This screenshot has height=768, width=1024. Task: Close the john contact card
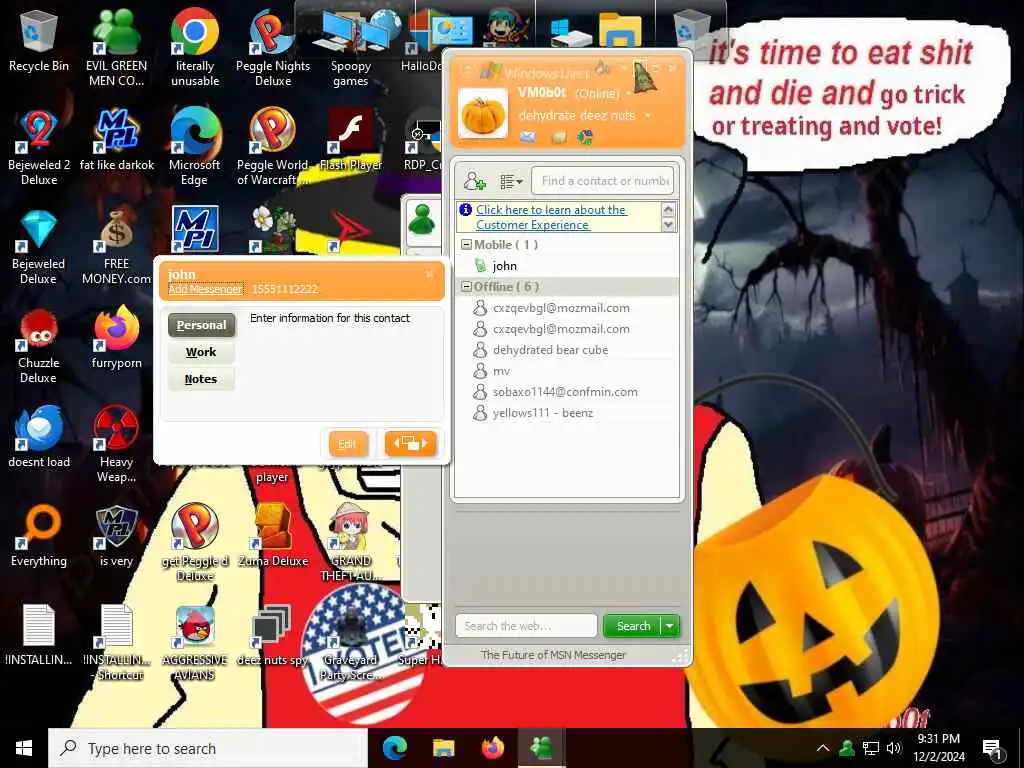(429, 274)
